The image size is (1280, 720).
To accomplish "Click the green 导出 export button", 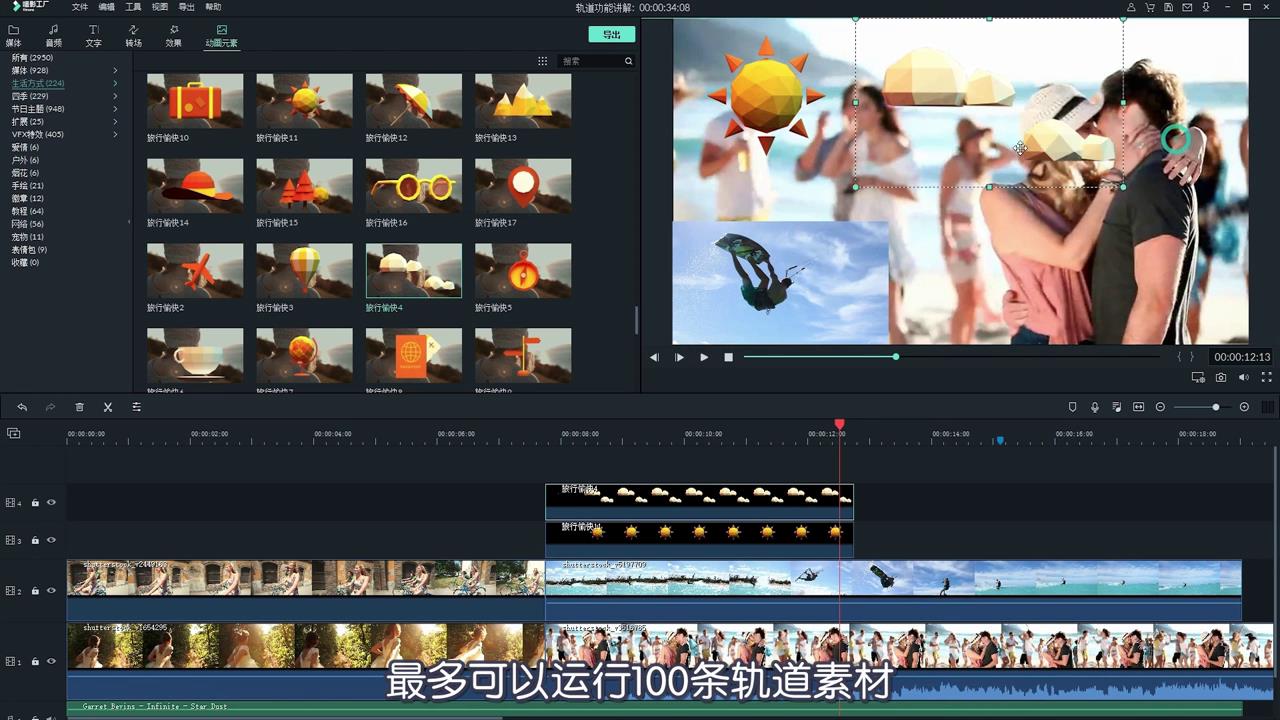I will 611,34.
